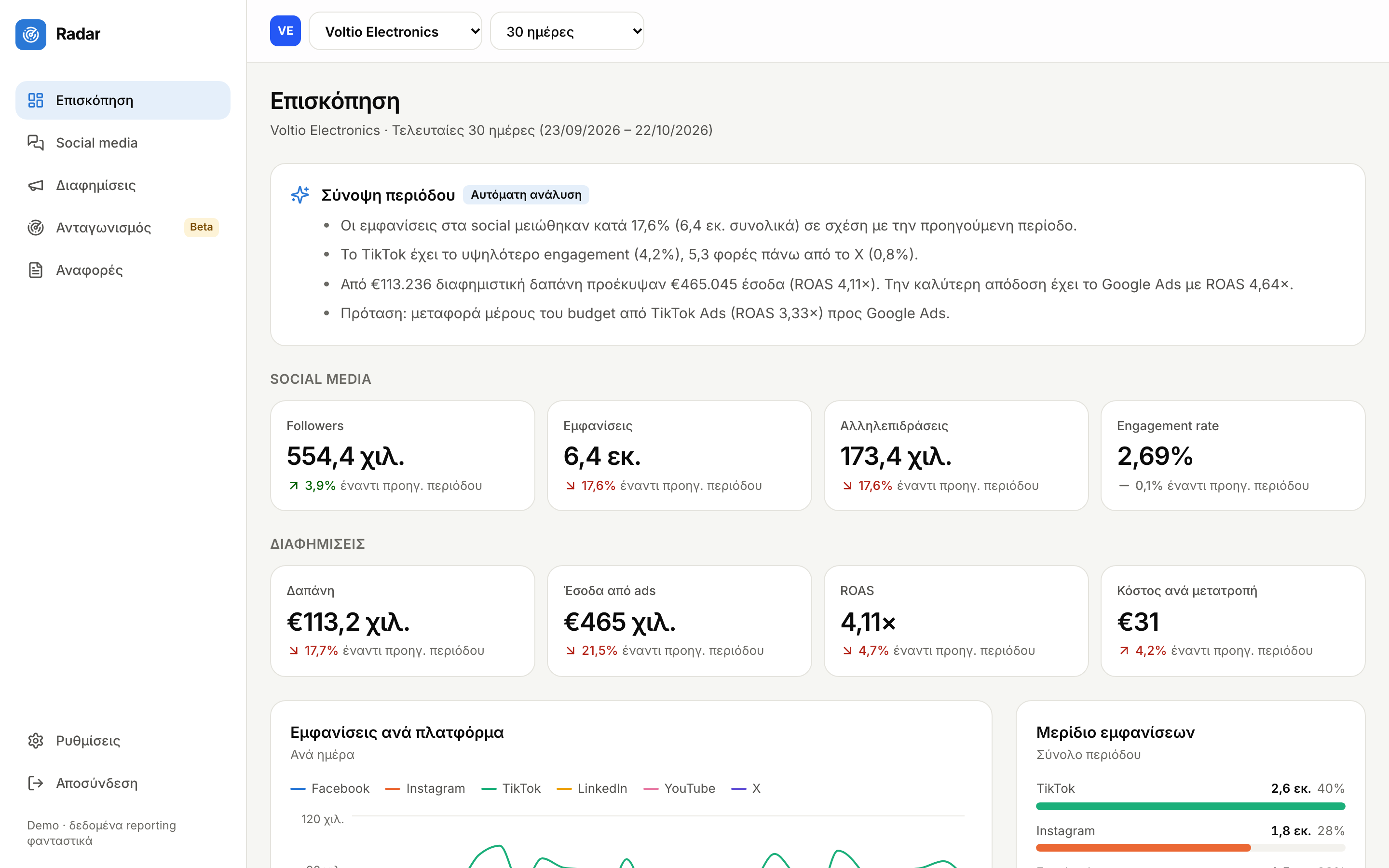Click the Έσοδα από ads €465 χιλ. value
1389x868 pixels.
[619, 622]
